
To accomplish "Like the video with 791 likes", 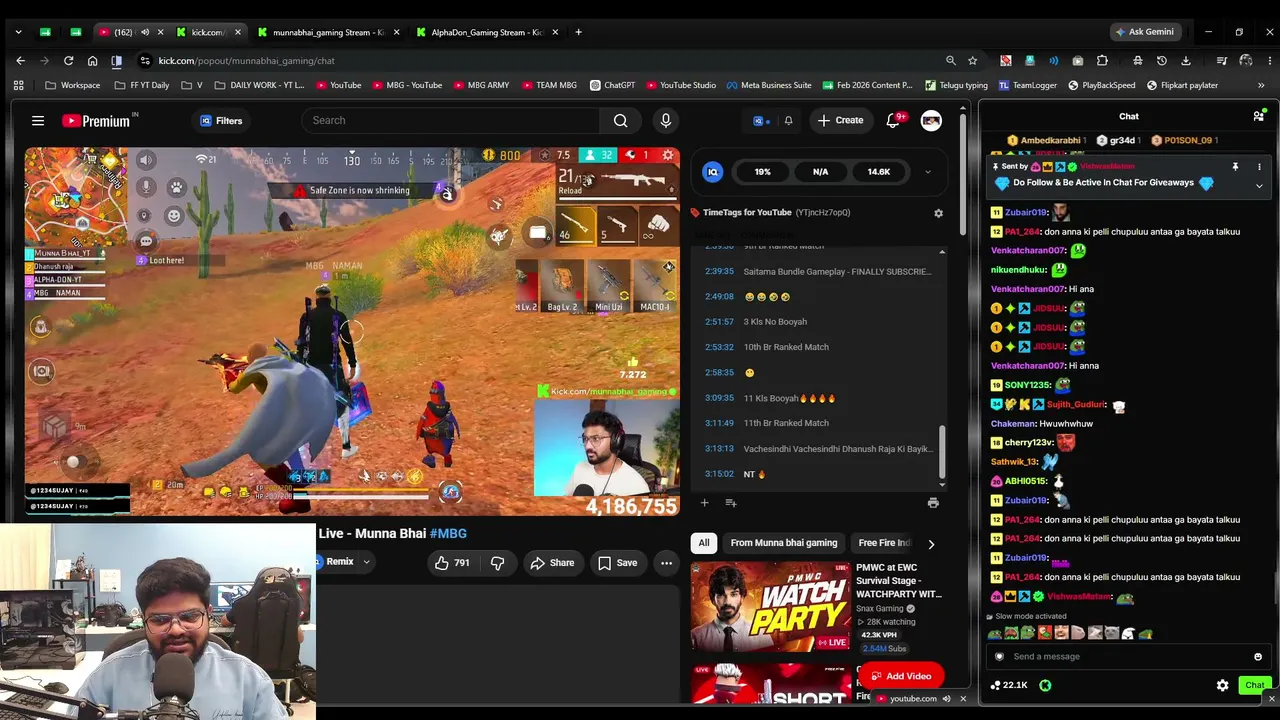I will [453, 563].
